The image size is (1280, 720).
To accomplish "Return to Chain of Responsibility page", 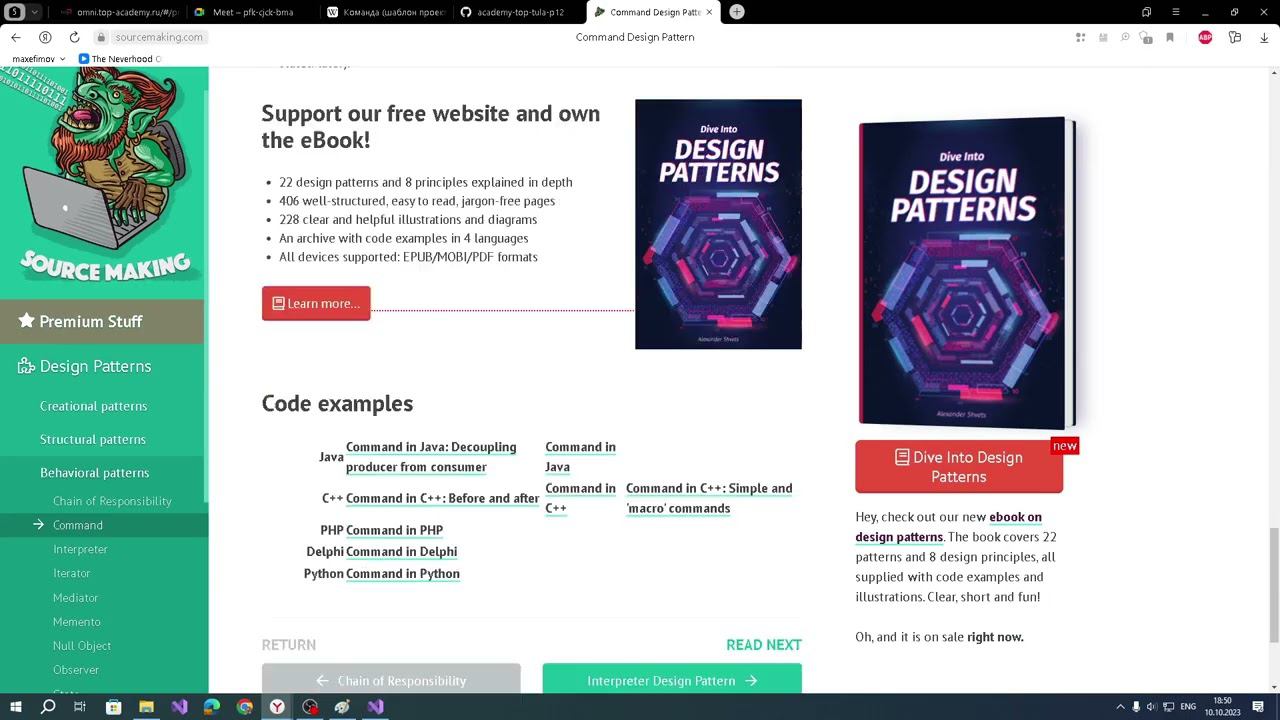I will [391, 680].
